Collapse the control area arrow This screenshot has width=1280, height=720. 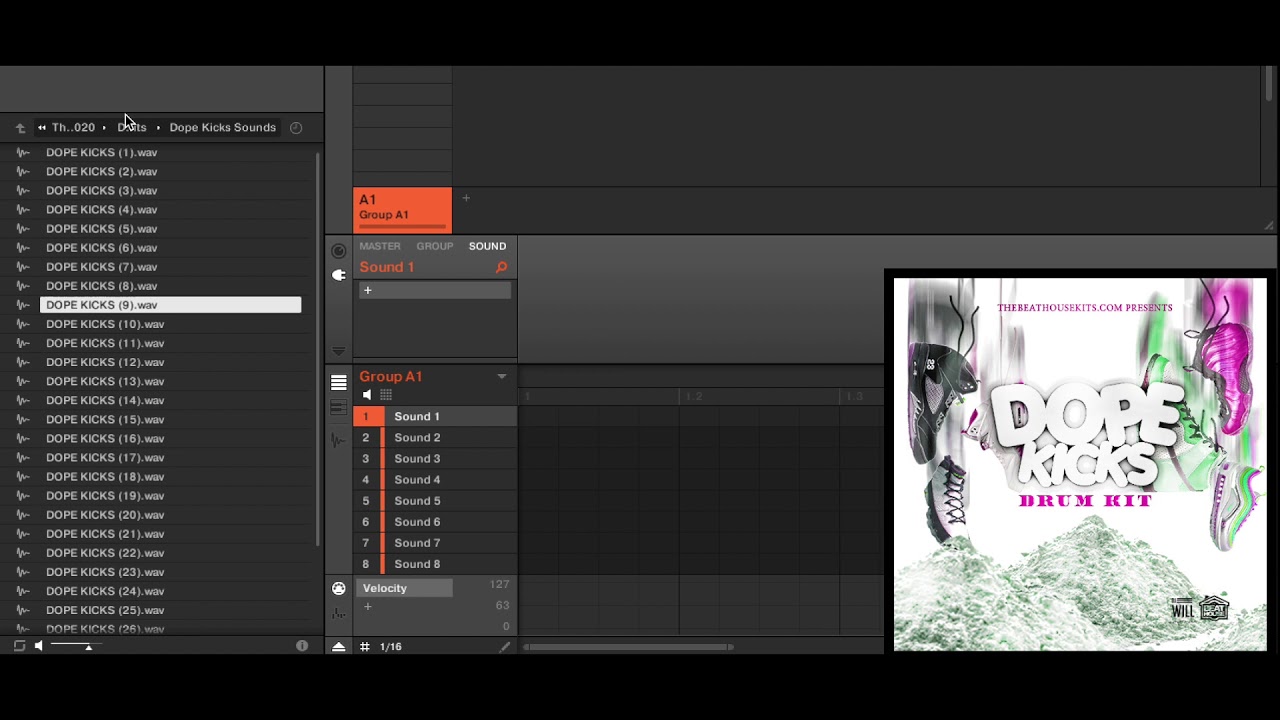click(x=339, y=351)
